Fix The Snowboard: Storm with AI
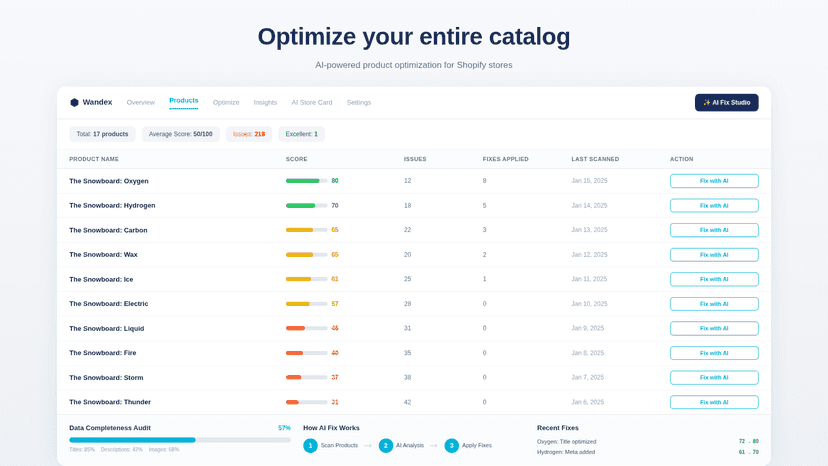This screenshot has height=466, width=828. [x=714, y=377]
